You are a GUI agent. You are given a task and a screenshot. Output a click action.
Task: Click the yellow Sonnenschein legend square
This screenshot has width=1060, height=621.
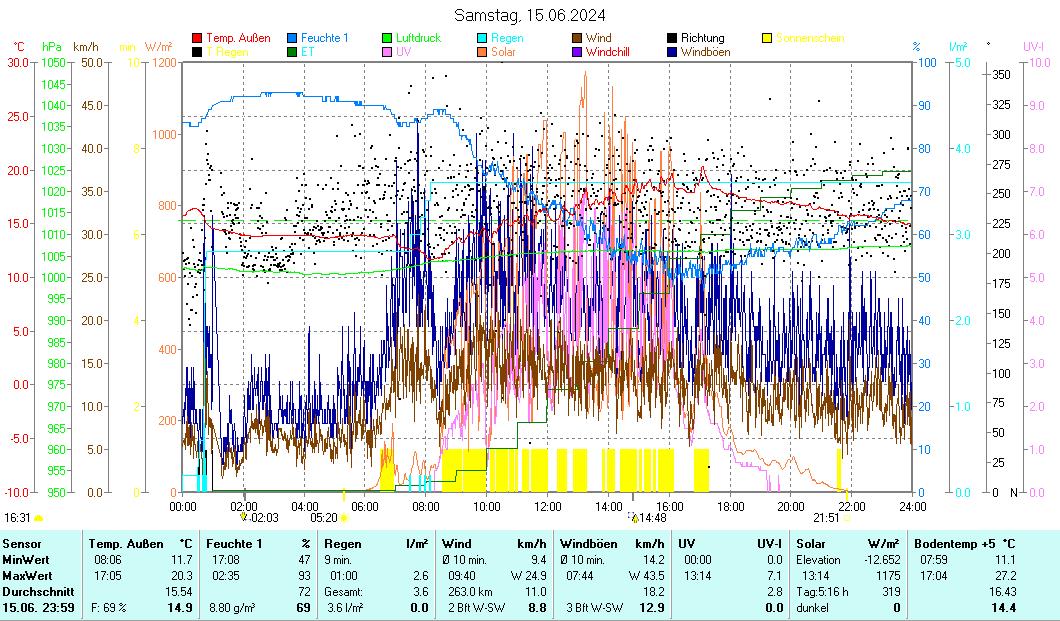(x=767, y=39)
